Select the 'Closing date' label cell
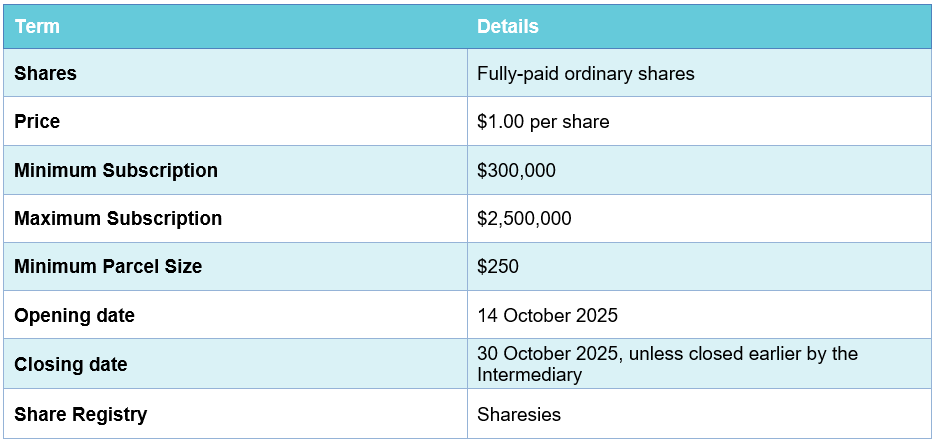This screenshot has height=443, width=937. (x=71, y=364)
